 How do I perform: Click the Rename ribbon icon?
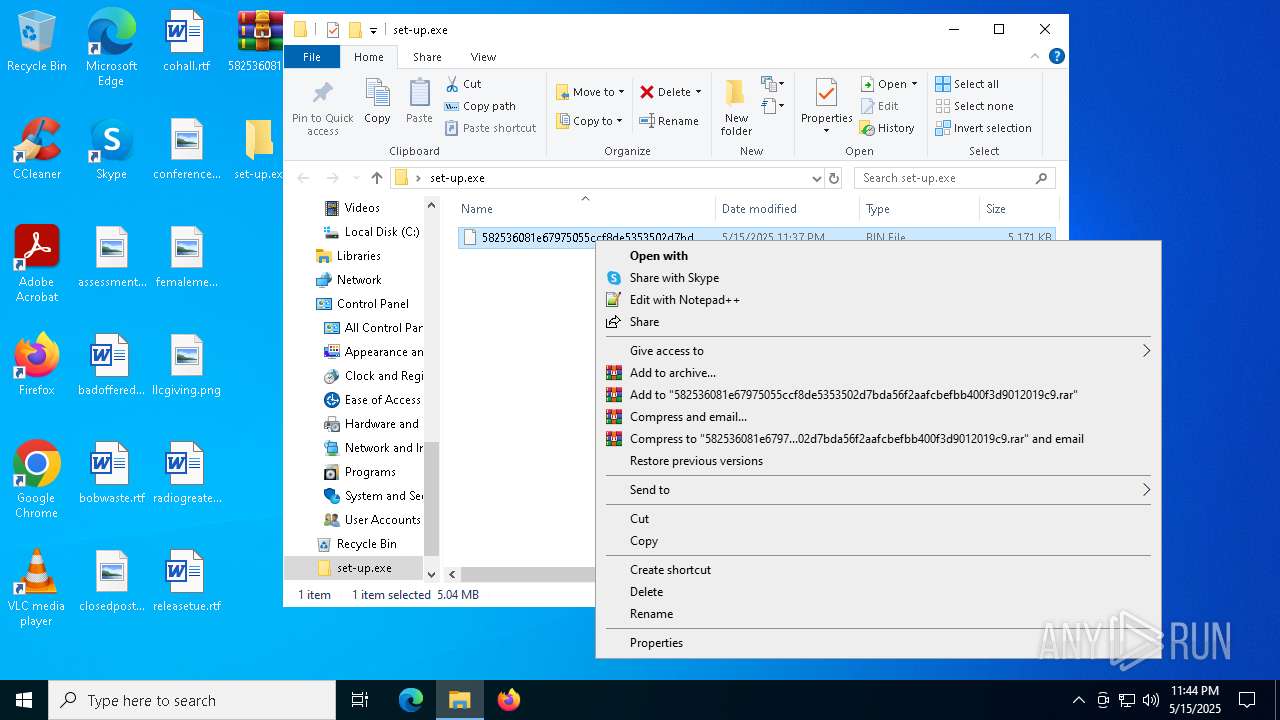(669, 121)
